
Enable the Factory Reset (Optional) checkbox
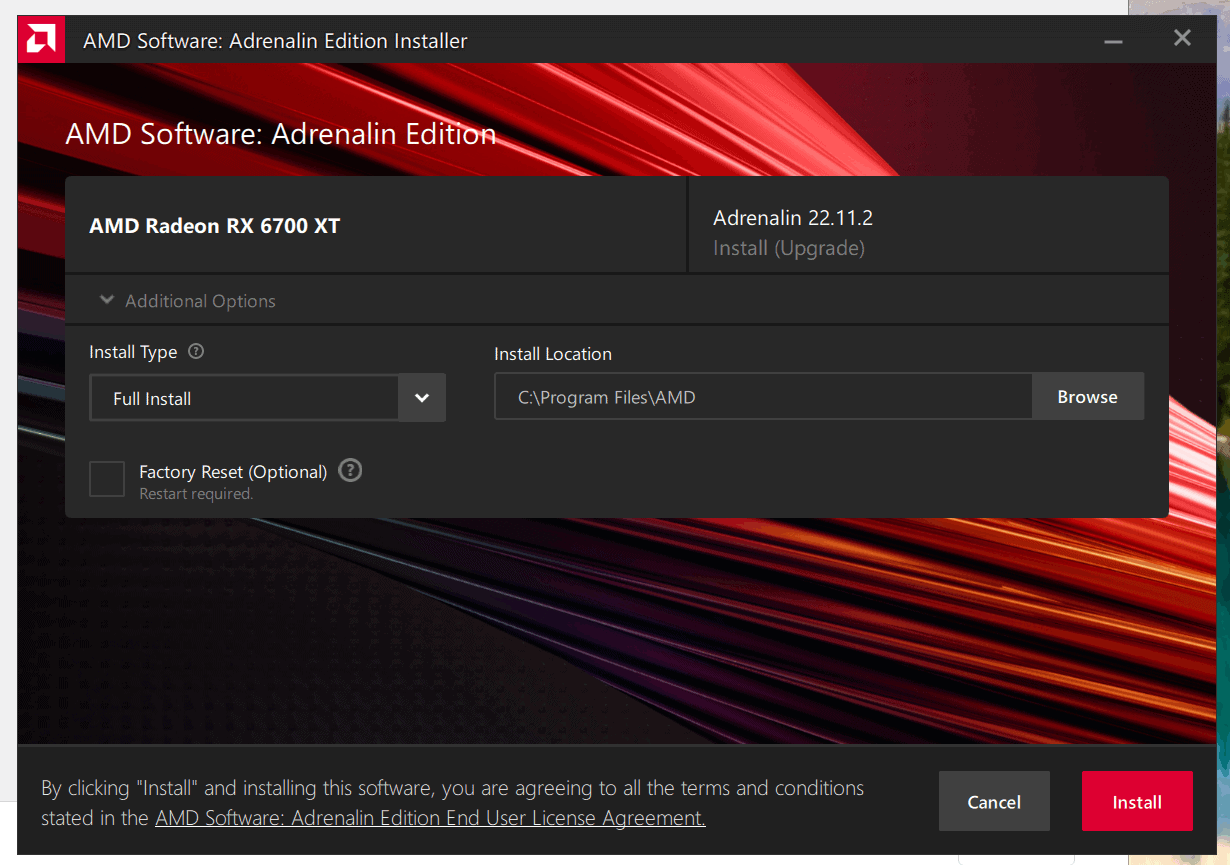pyautogui.click(x=106, y=478)
